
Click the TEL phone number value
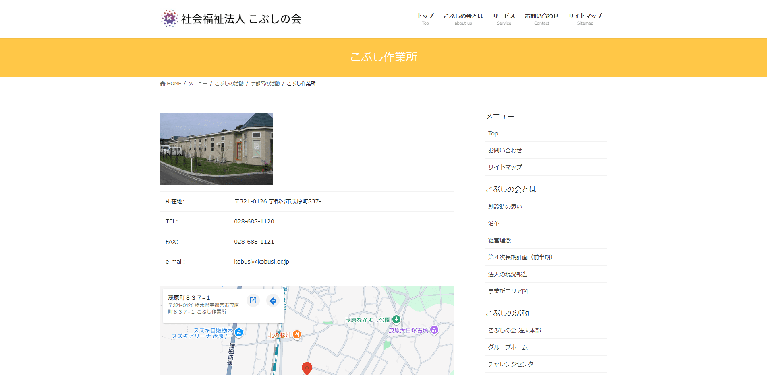[x=254, y=221]
